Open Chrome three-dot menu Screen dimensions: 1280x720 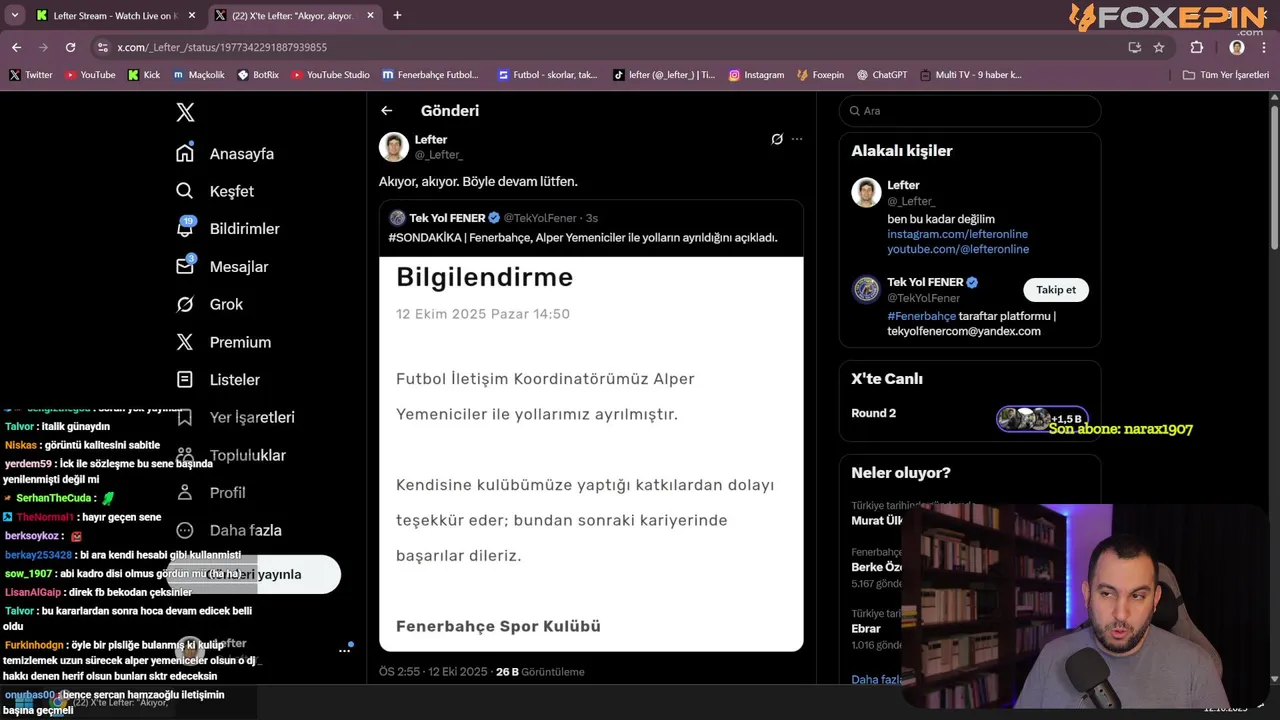(x=1263, y=47)
